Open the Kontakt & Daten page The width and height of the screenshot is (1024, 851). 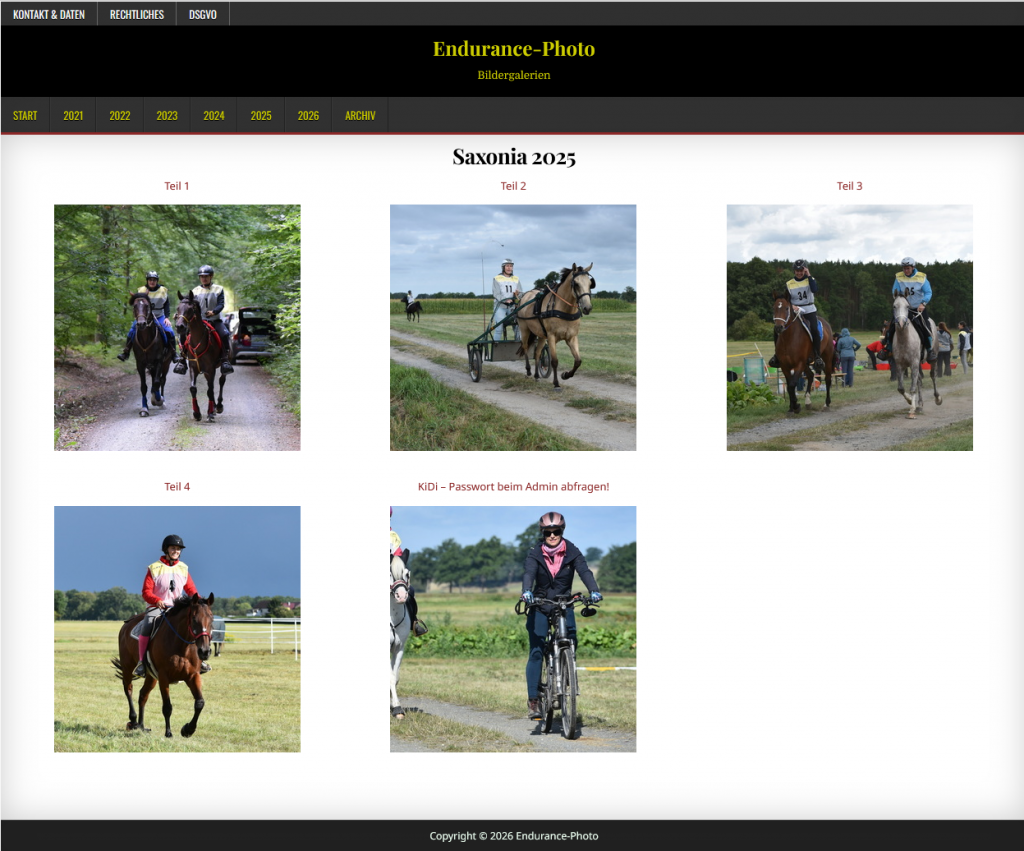49,14
